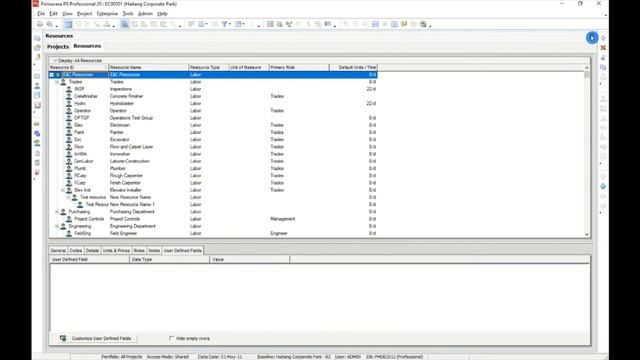Click the blue circular play overlay icon
This screenshot has width=640, height=360.
pyautogui.click(x=592, y=38)
